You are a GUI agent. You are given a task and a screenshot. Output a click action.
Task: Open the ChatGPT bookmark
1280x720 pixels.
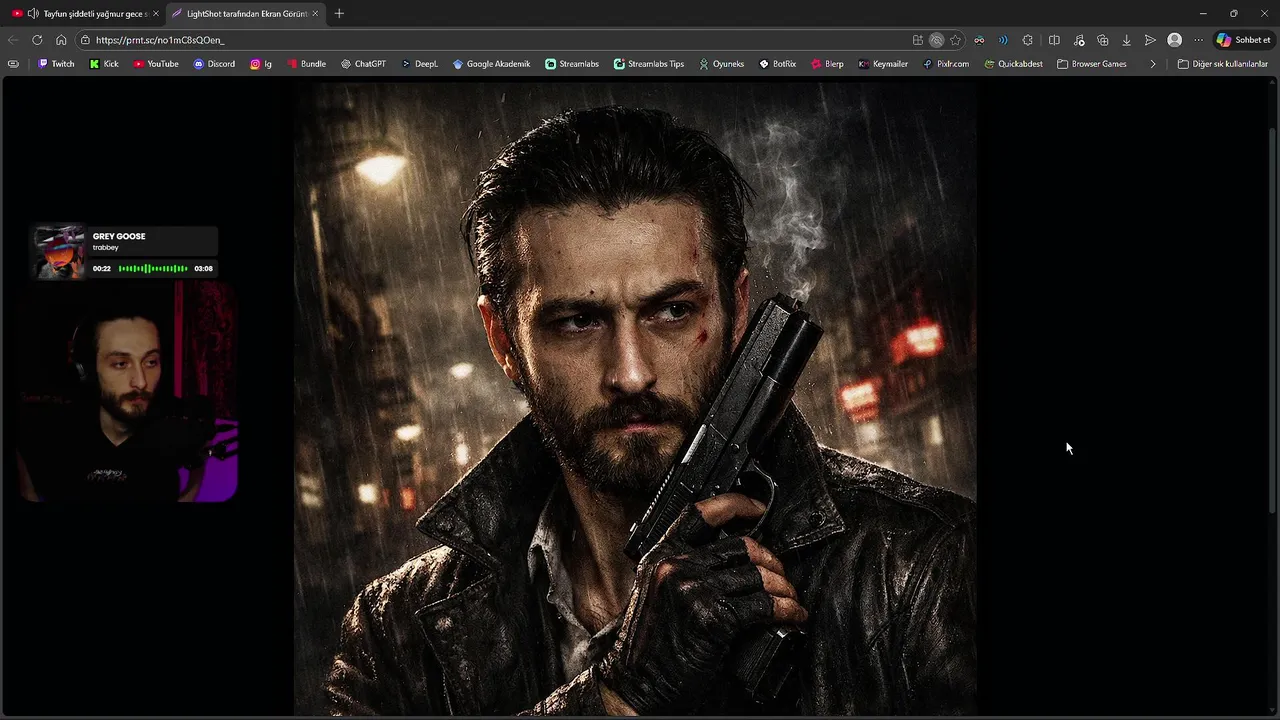[x=363, y=64]
